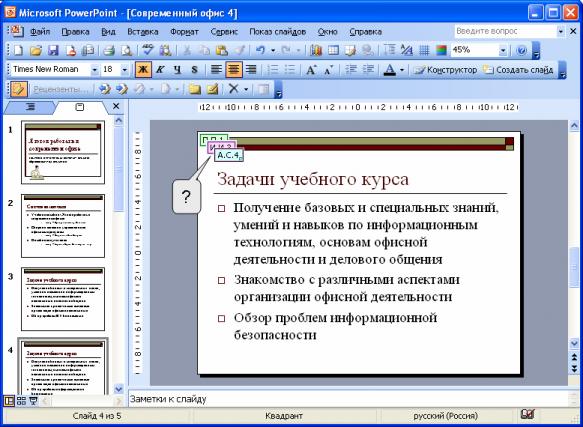This screenshot has width=583, height=427.
Task: Click the Increase Font Size icon
Action: click(x=311, y=70)
